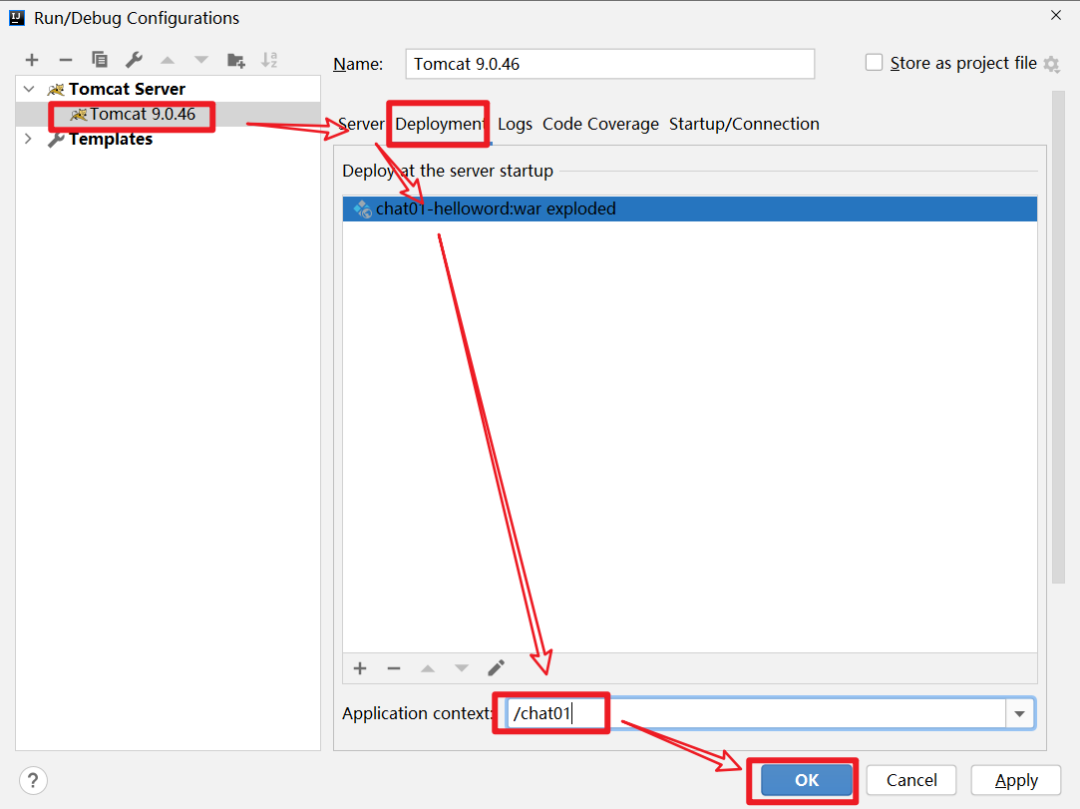The width and height of the screenshot is (1080, 809).
Task: Move configuration up in left toolbar
Action: (167, 61)
